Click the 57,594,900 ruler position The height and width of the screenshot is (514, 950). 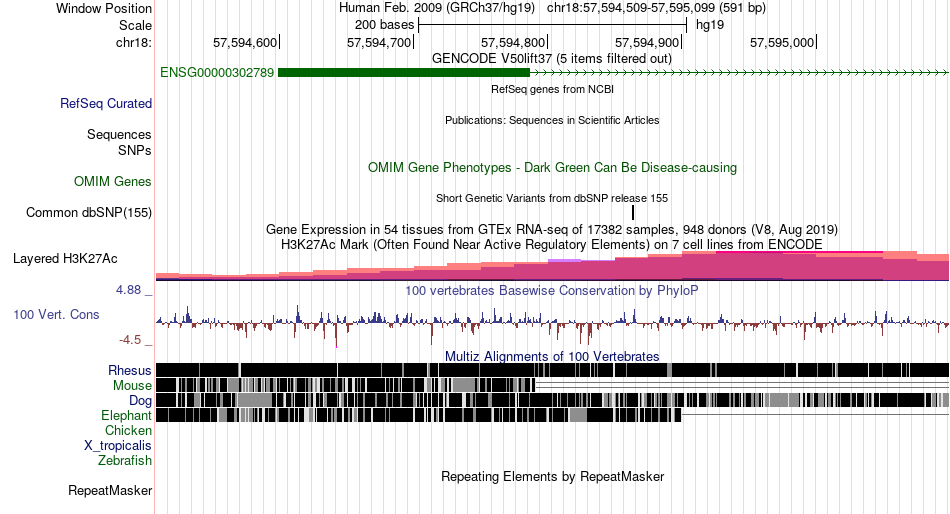point(648,42)
